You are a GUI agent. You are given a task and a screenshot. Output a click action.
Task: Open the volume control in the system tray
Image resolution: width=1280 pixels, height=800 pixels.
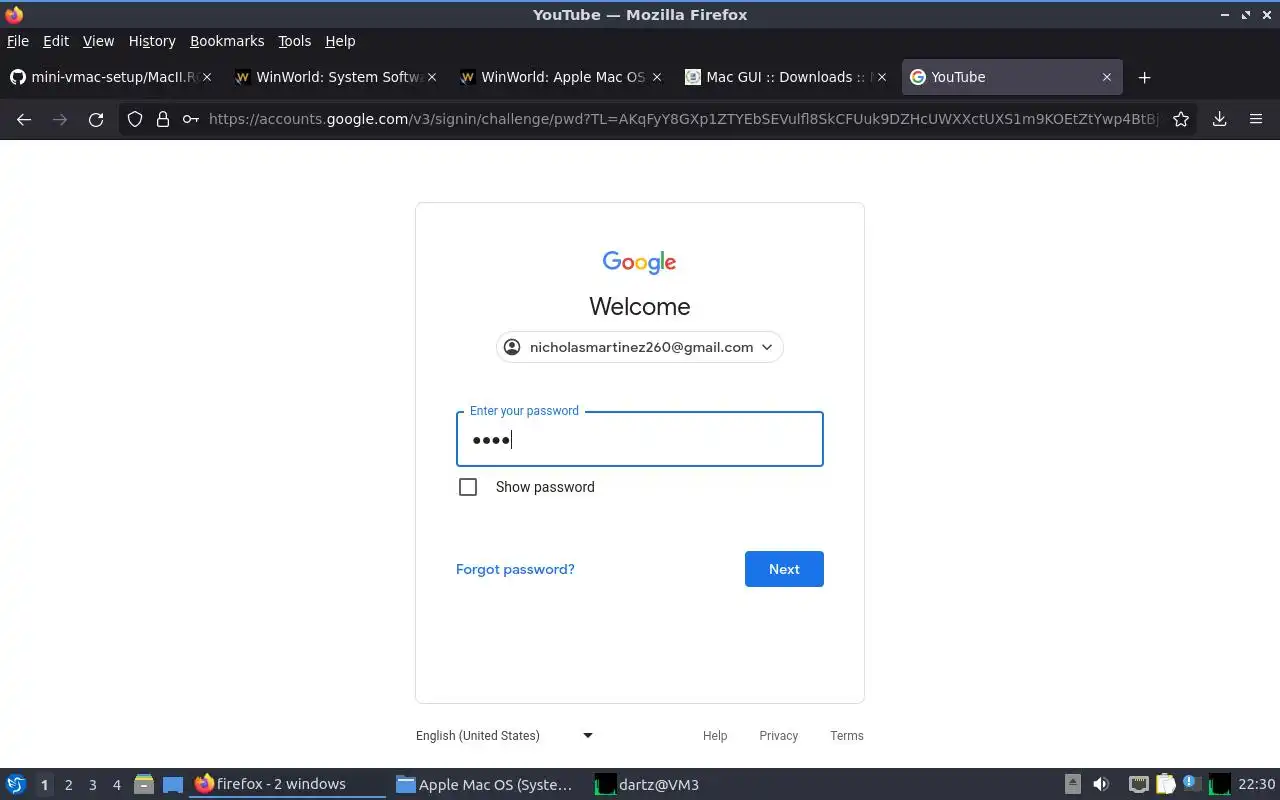pos(1101,784)
